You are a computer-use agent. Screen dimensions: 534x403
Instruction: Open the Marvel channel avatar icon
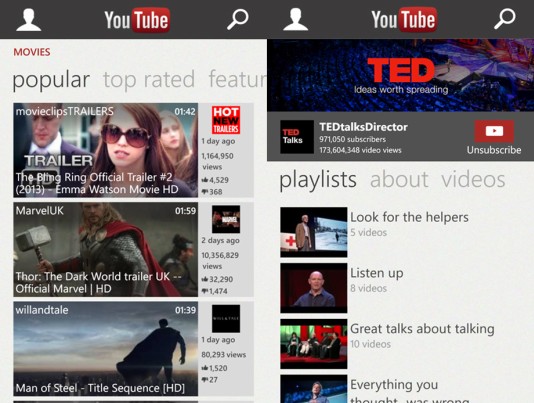click(x=226, y=219)
